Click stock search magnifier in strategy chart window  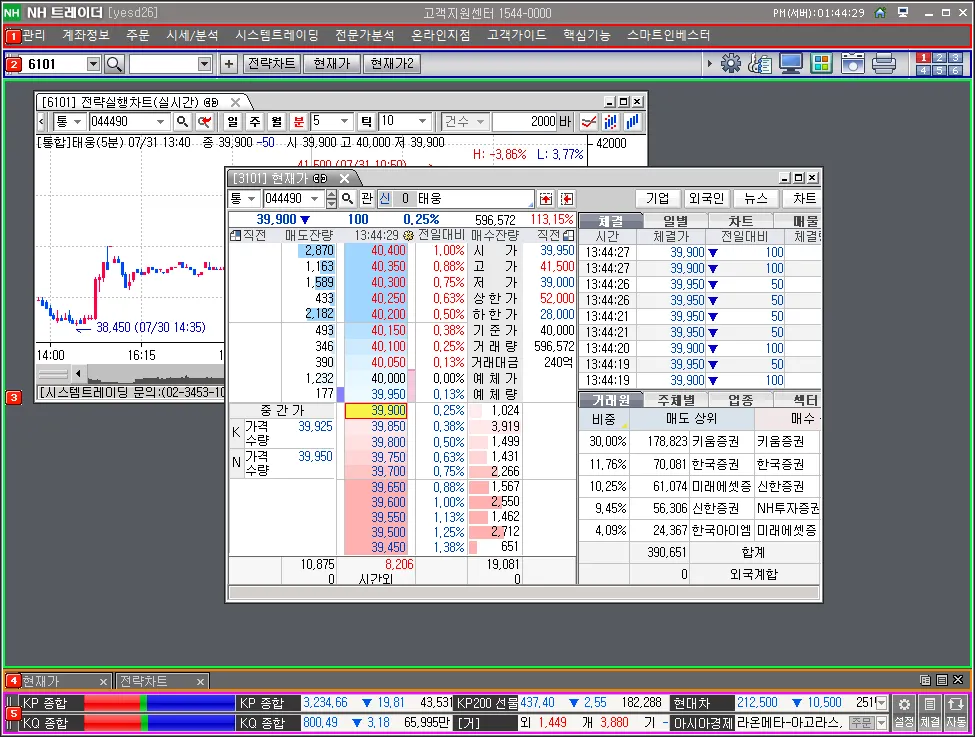[182, 121]
